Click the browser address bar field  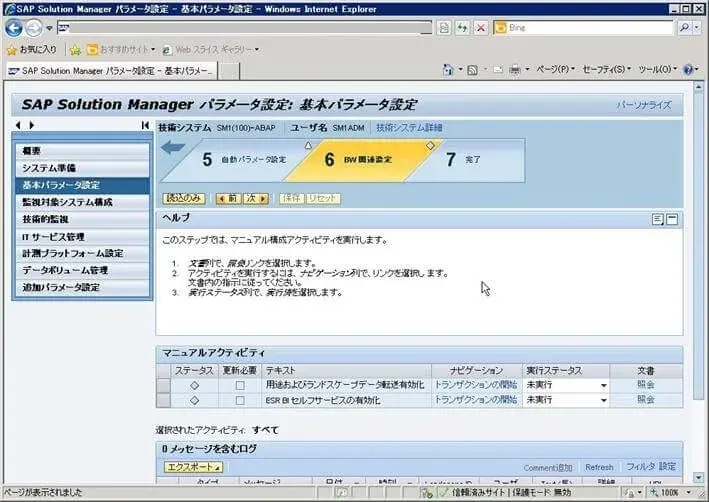tap(245, 28)
